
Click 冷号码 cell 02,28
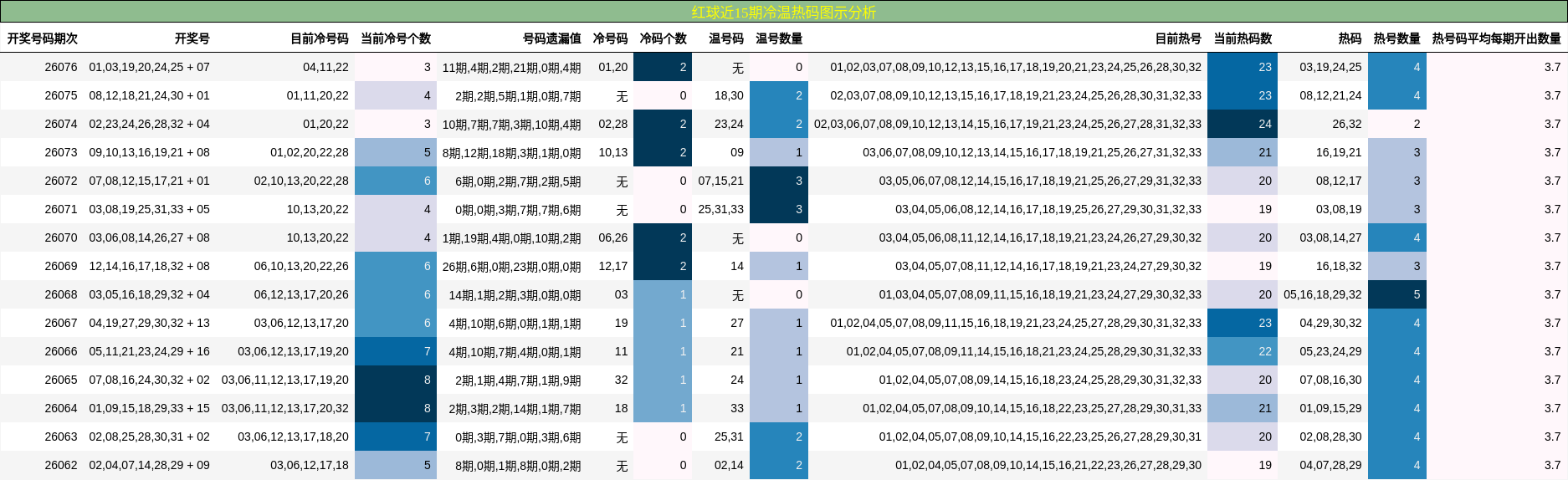613,124
